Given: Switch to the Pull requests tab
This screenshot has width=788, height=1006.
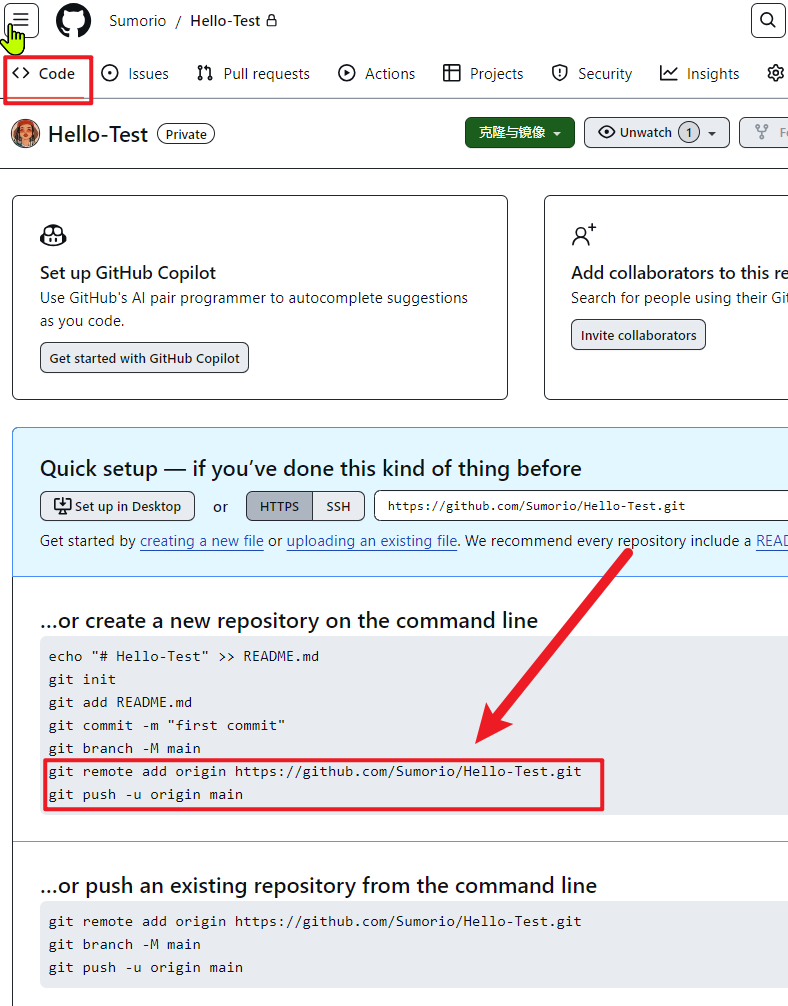Looking at the screenshot, I should (253, 74).
